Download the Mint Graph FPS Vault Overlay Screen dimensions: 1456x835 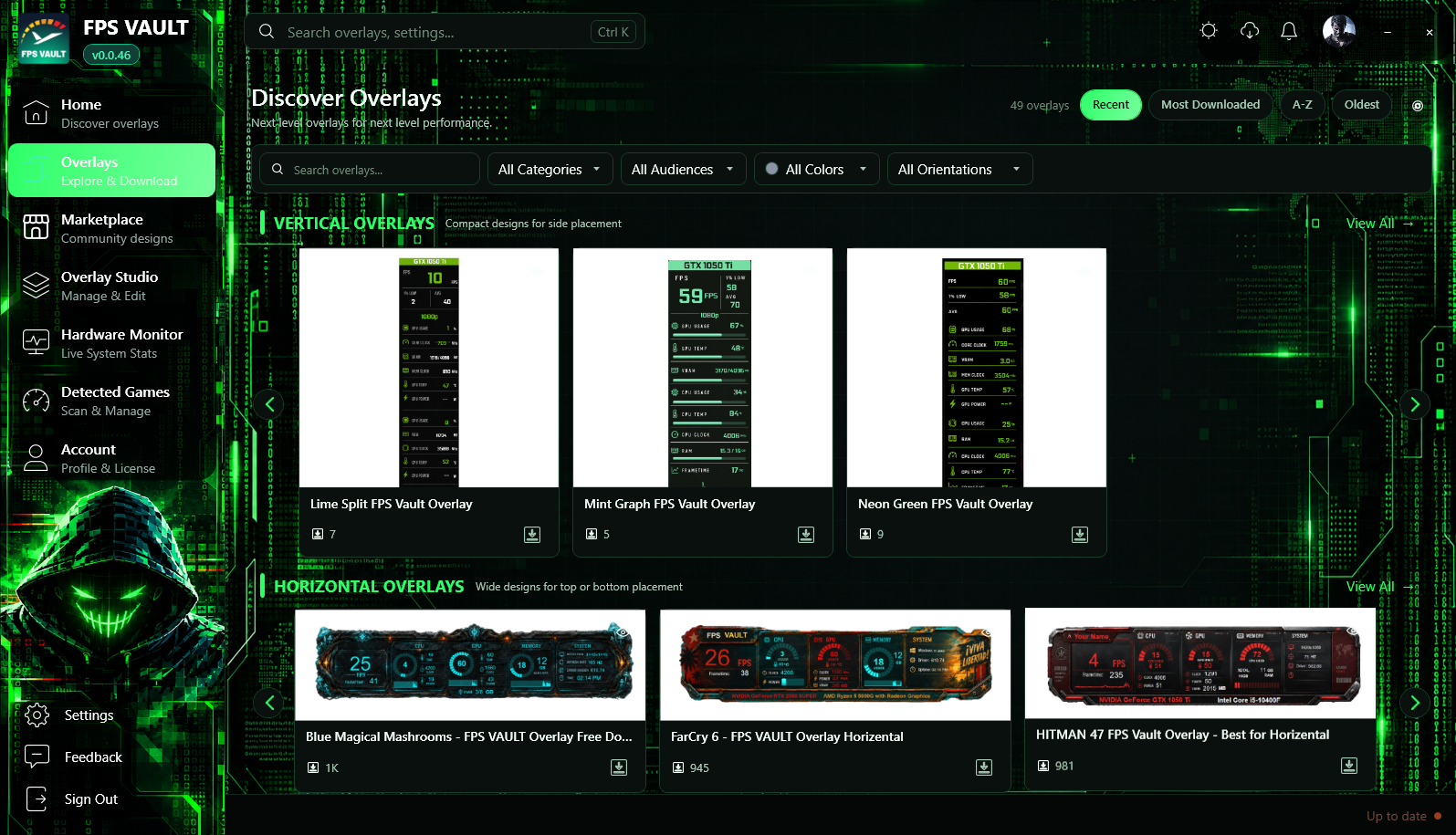pos(806,535)
